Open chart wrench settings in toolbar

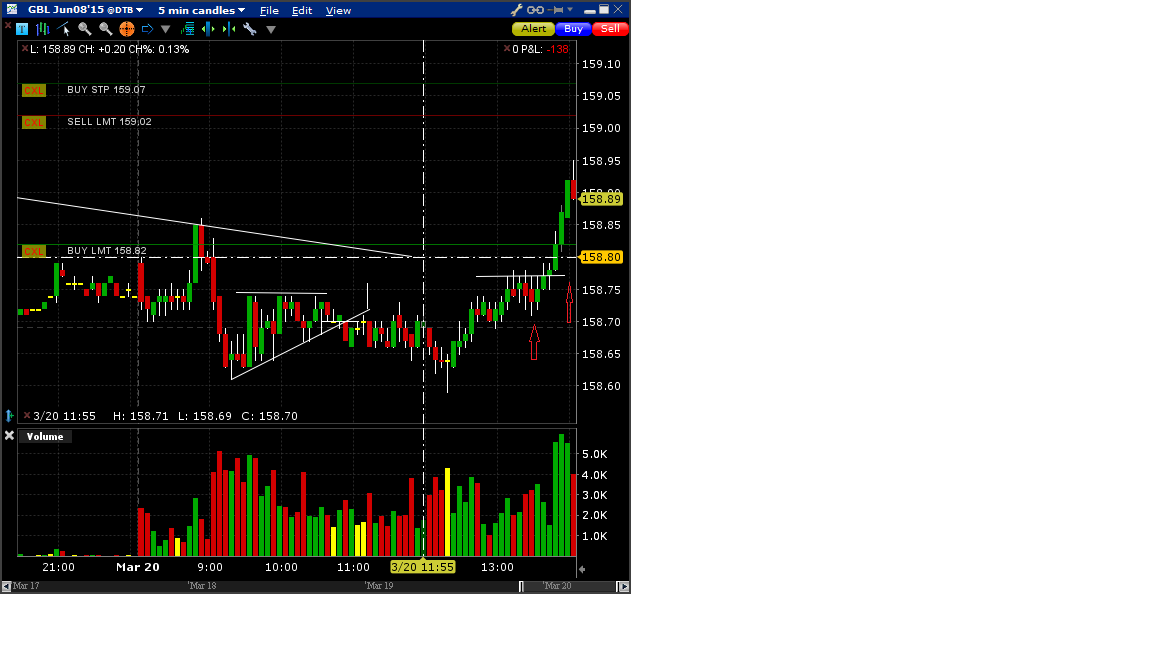point(250,29)
